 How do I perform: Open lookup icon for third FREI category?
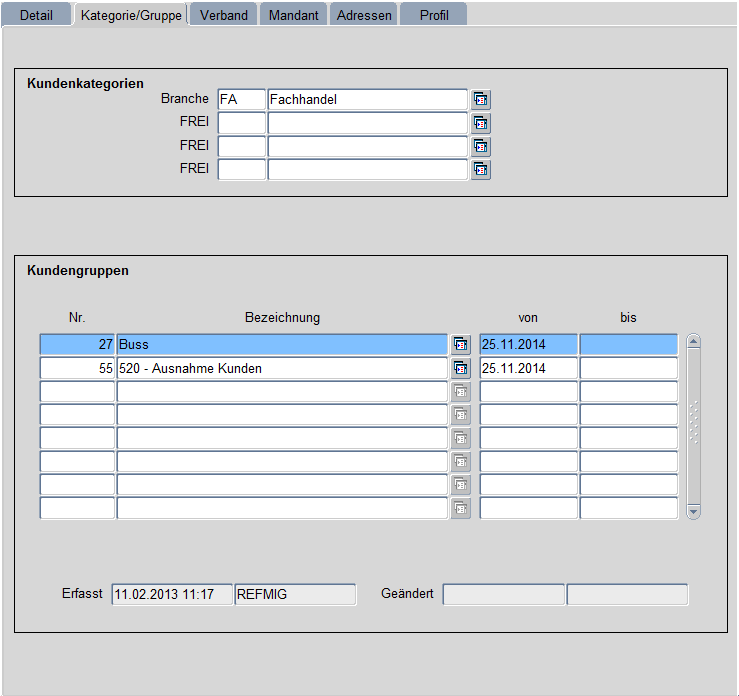point(481,169)
